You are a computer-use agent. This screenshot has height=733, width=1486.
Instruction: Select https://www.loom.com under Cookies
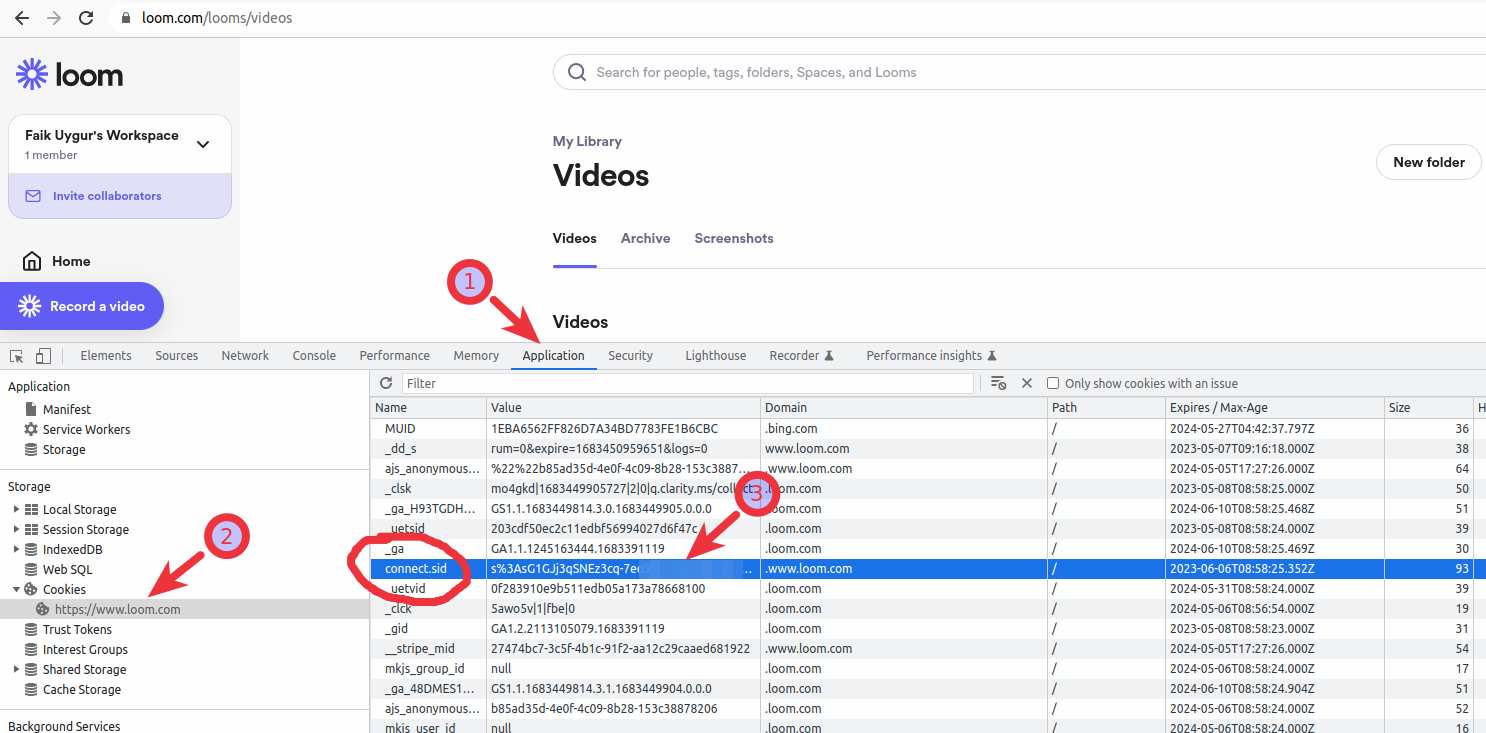click(118, 609)
